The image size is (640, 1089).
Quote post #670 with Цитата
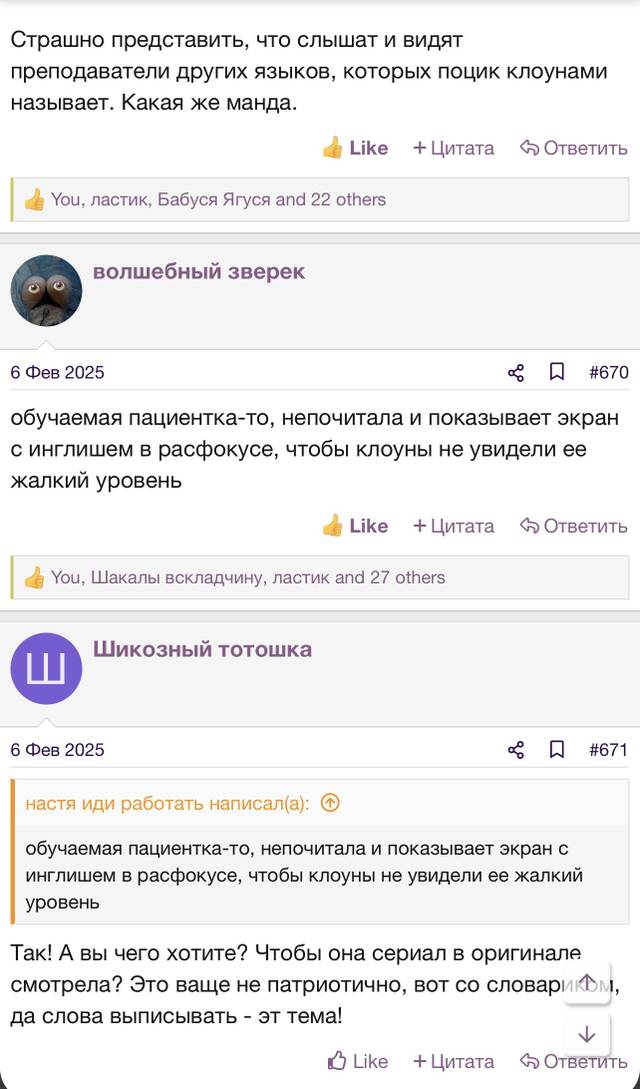click(x=453, y=526)
